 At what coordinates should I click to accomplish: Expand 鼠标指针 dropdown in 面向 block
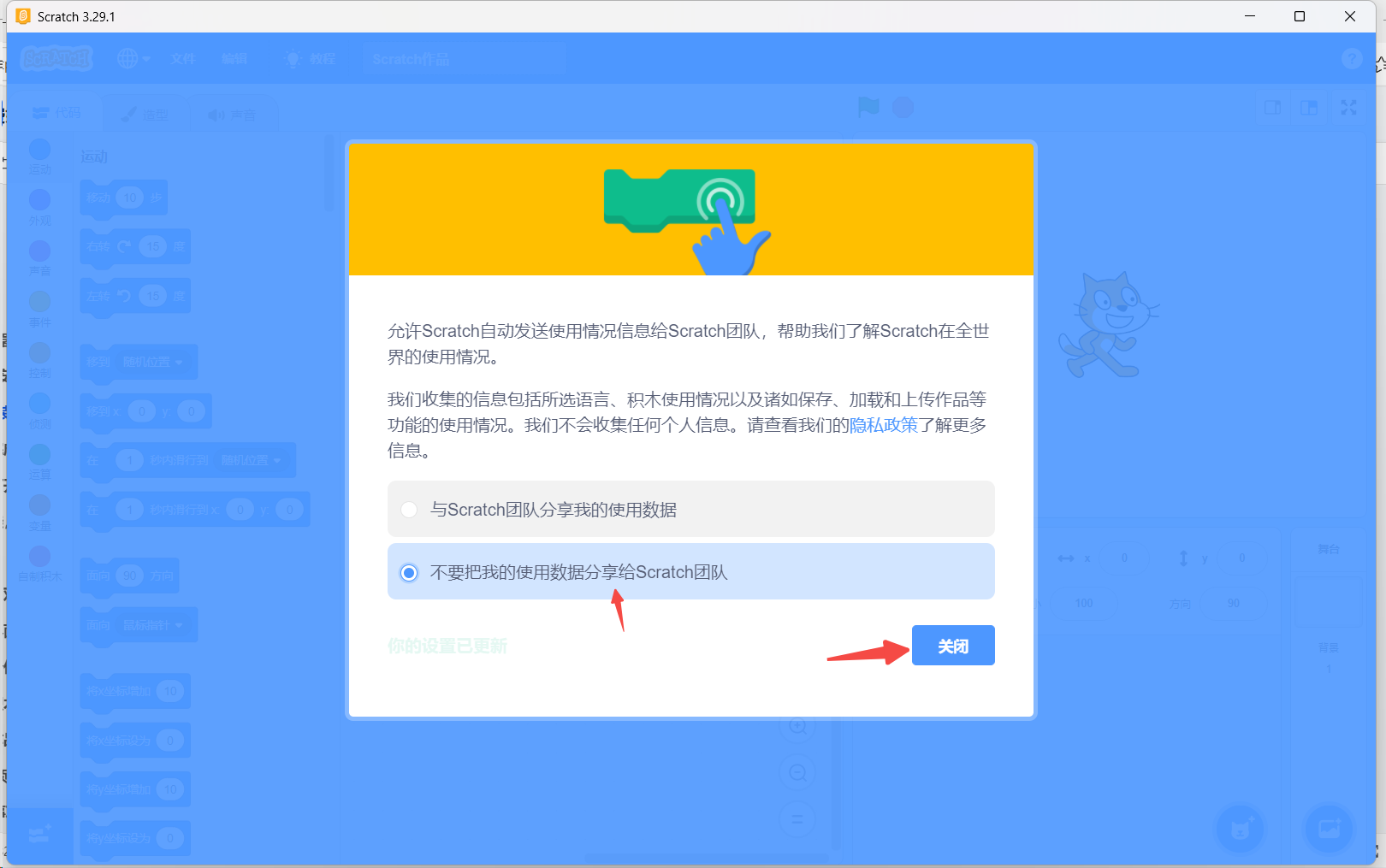(153, 625)
